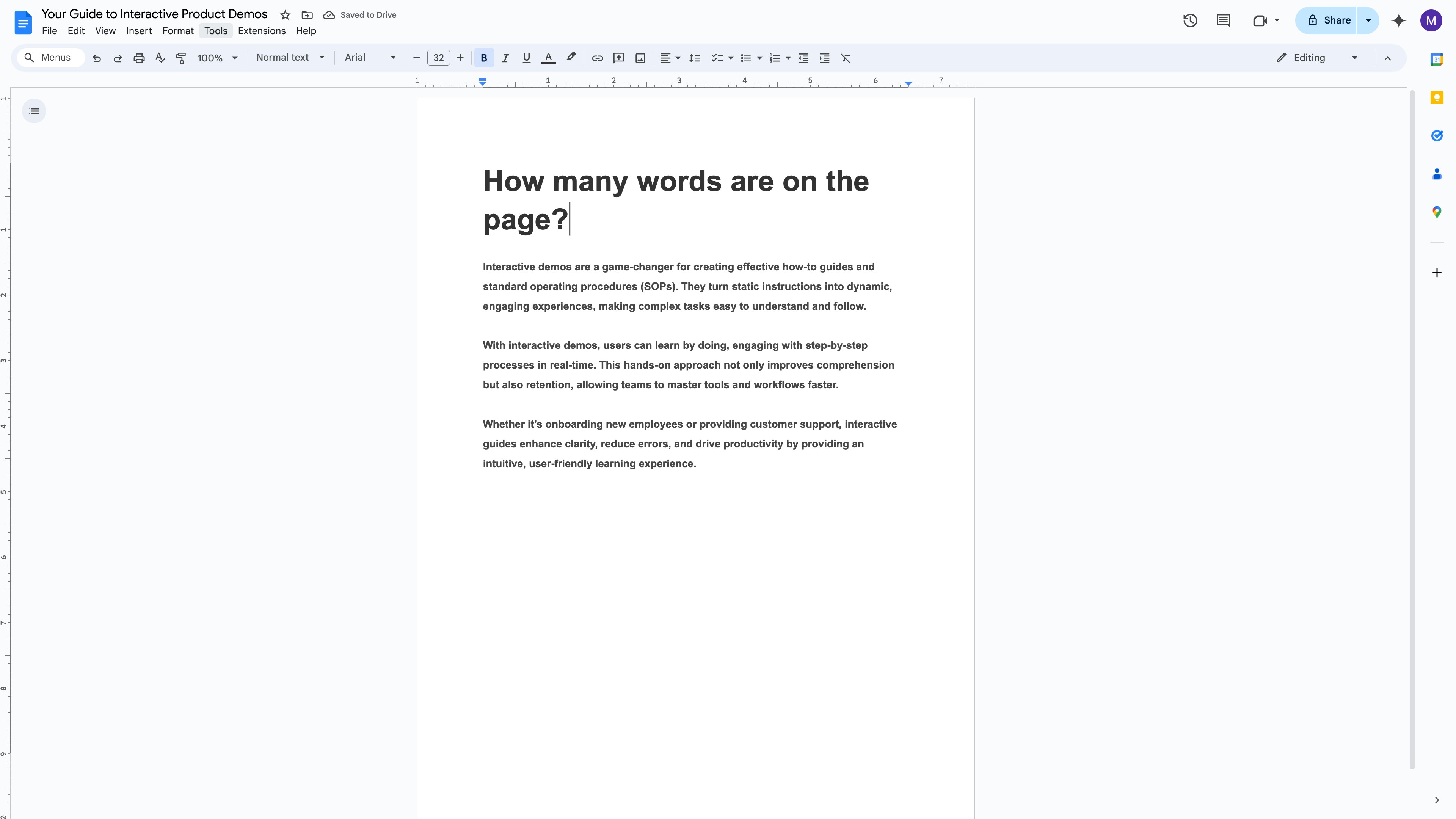Open the Insert menu
Screen dimensions: 1456x819
[138, 31]
